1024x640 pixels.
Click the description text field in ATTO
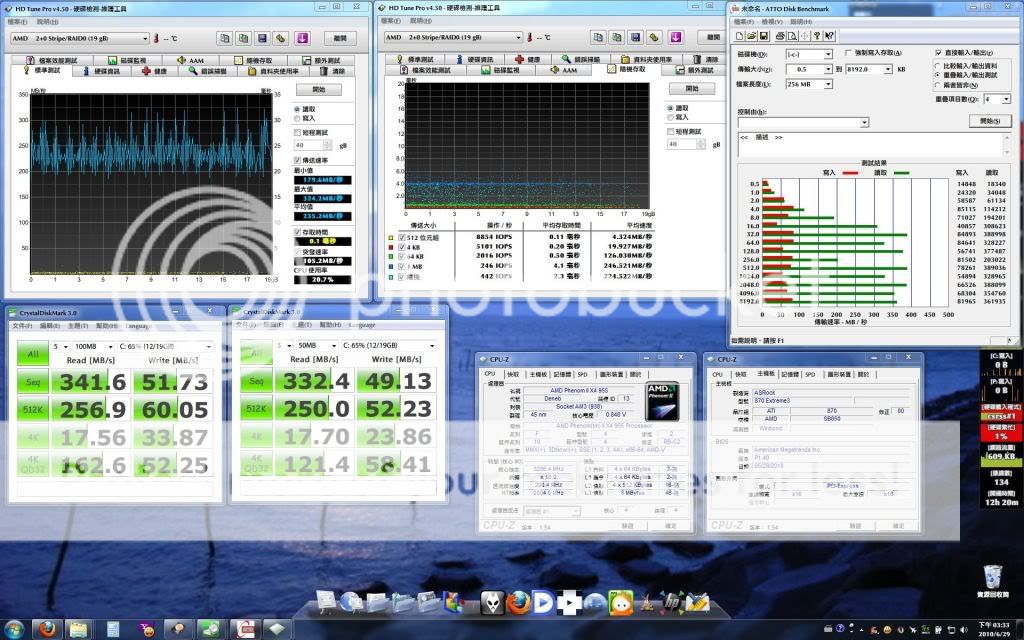[x=870, y=145]
